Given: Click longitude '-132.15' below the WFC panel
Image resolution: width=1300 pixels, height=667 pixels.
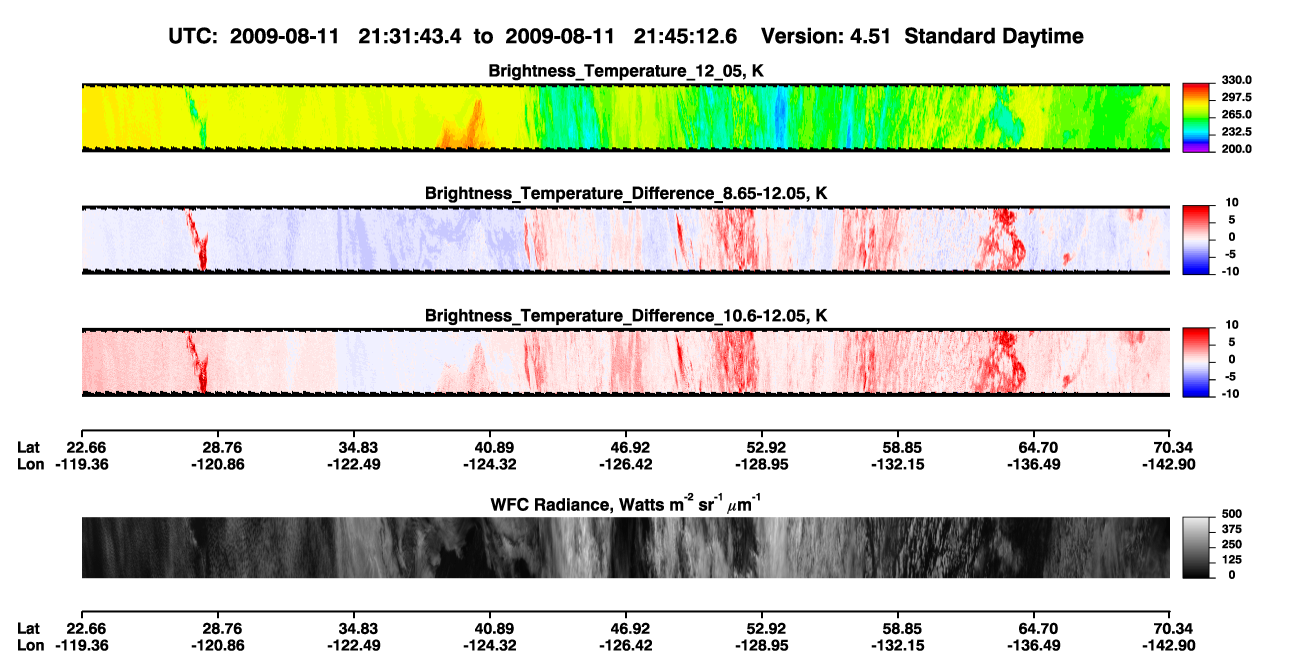Looking at the screenshot, I should pyautogui.click(x=897, y=645).
